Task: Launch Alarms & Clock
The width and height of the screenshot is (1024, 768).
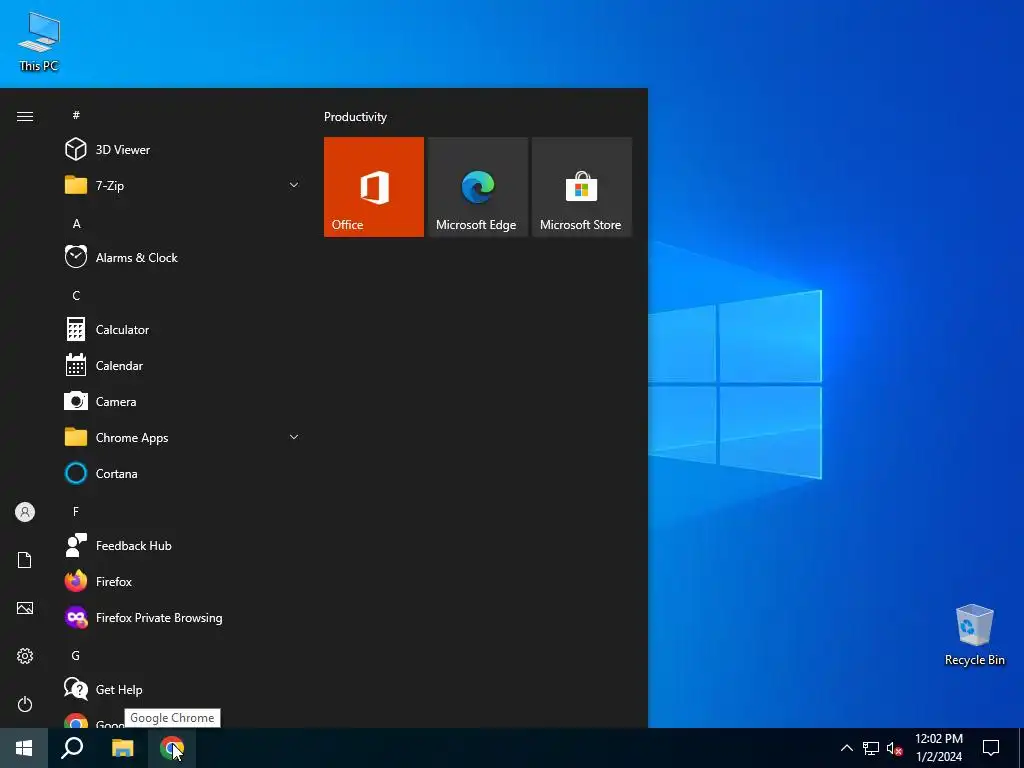Action: click(183, 257)
